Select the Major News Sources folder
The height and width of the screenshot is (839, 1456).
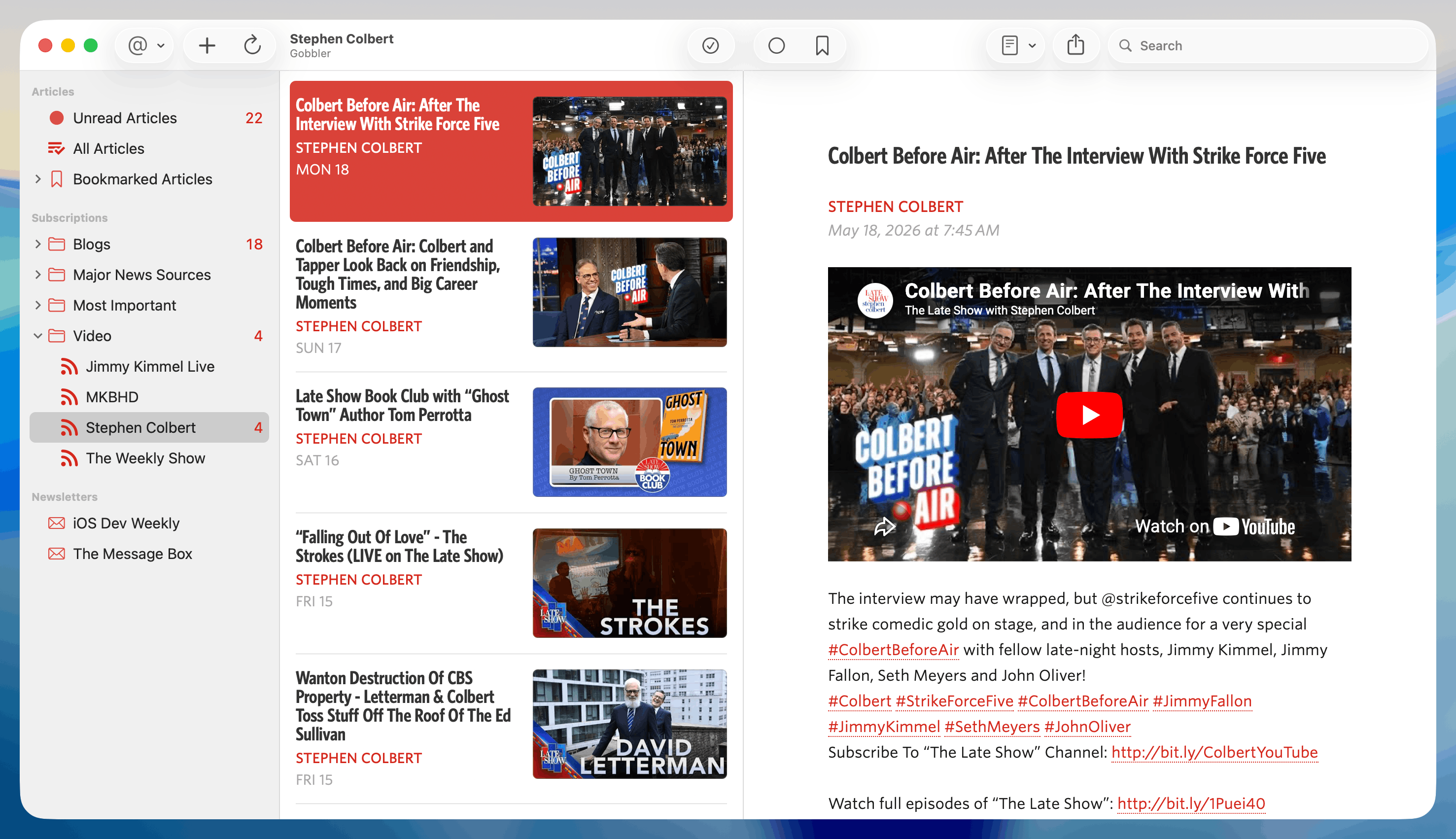pyautogui.click(x=149, y=275)
